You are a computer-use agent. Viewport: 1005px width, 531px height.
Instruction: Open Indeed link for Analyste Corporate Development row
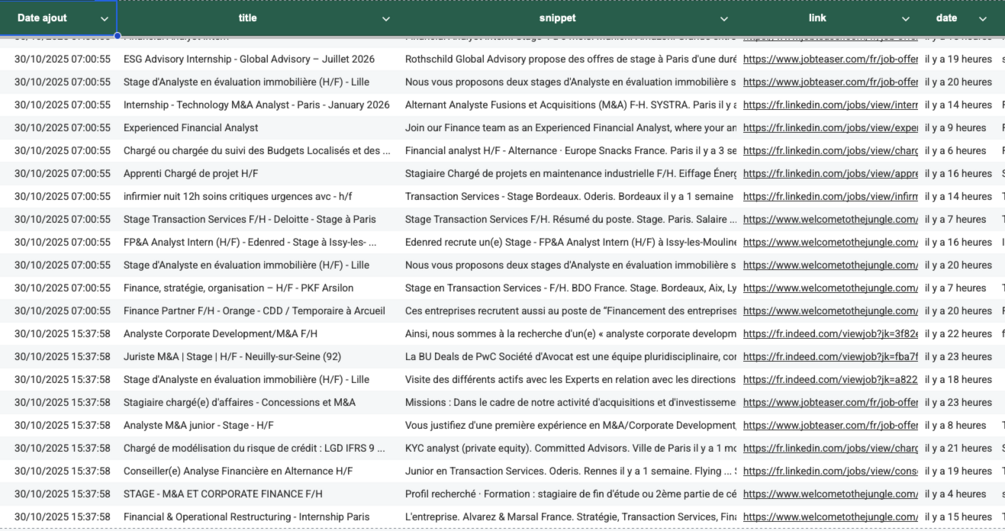tap(830, 333)
